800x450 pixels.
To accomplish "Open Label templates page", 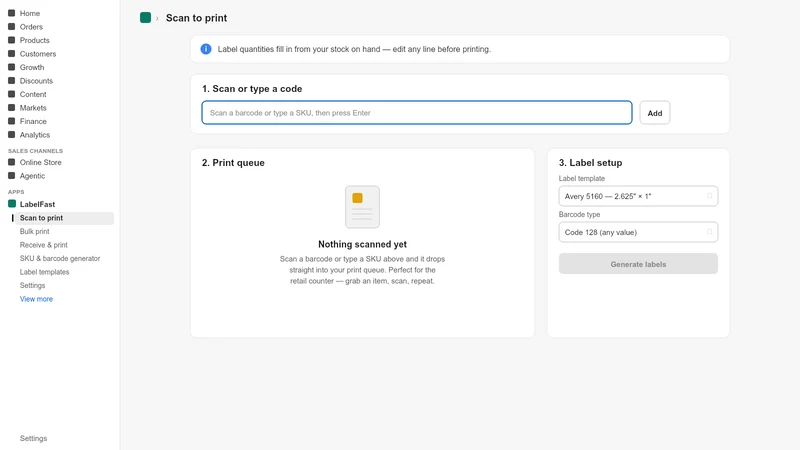I will (x=44, y=272).
